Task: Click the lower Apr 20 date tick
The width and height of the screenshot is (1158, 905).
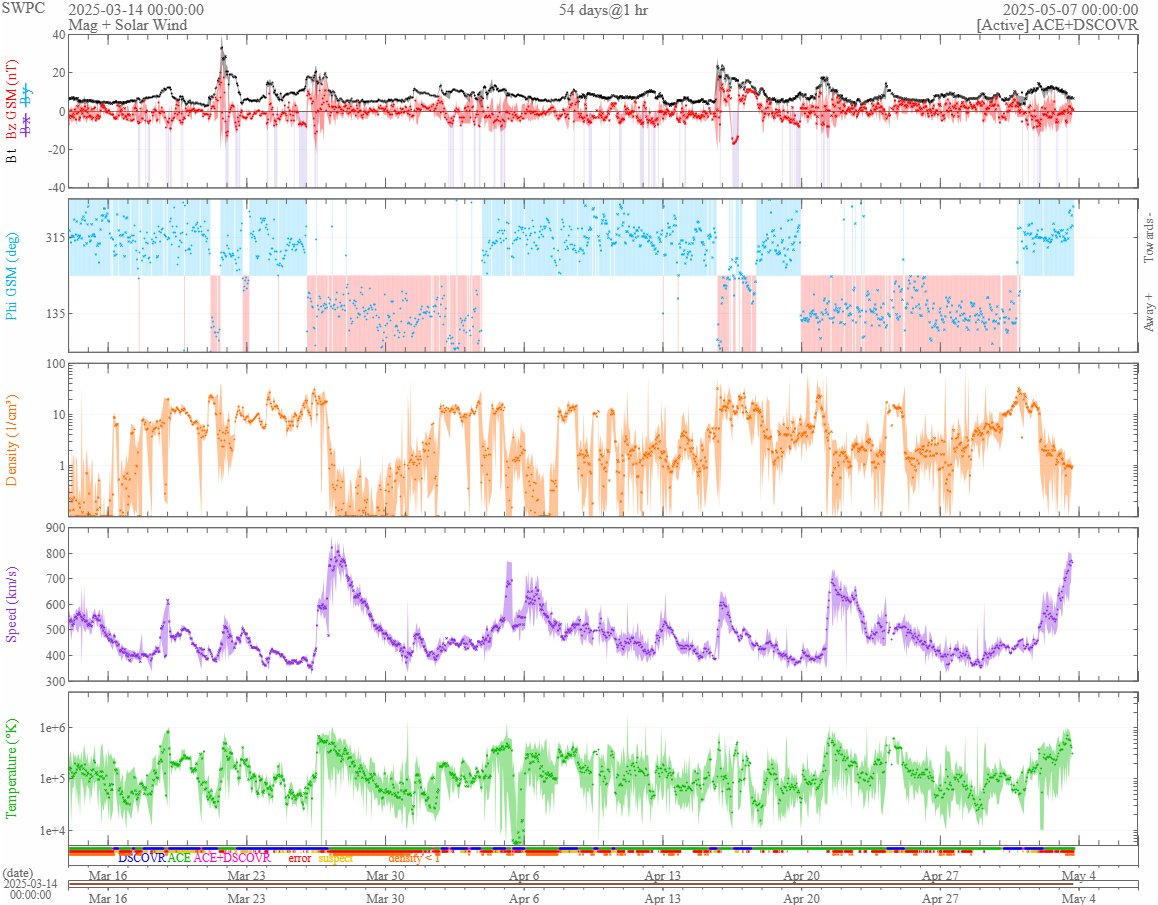Action: pyautogui.click(x=801, y=898)
